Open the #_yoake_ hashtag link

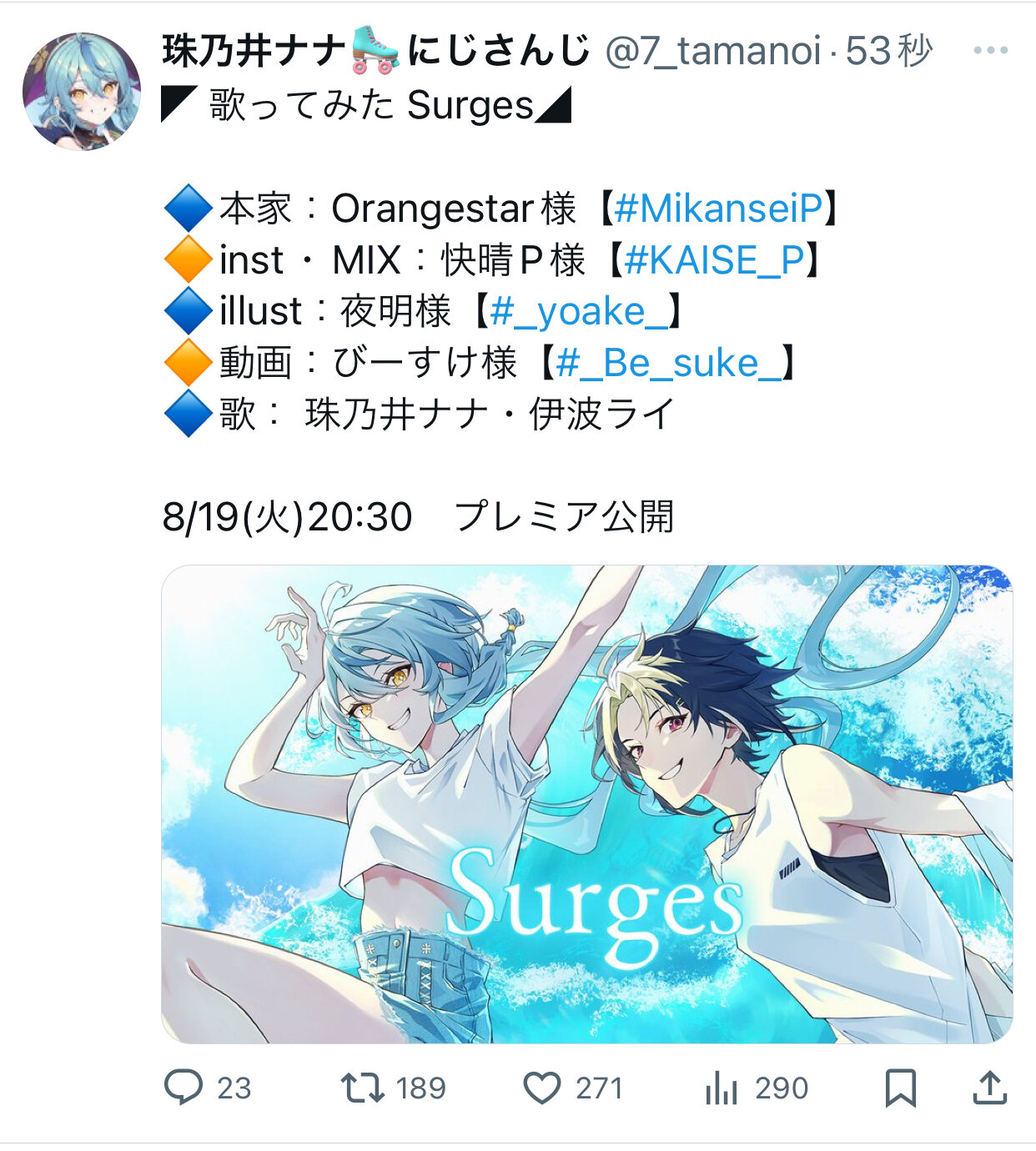580,312
